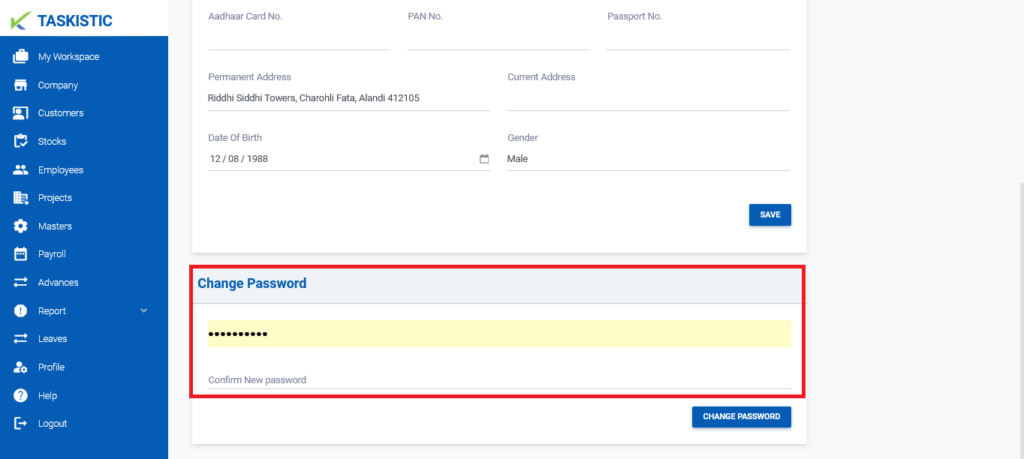Expand the Report menu chevron

click(x=144, y=311)
